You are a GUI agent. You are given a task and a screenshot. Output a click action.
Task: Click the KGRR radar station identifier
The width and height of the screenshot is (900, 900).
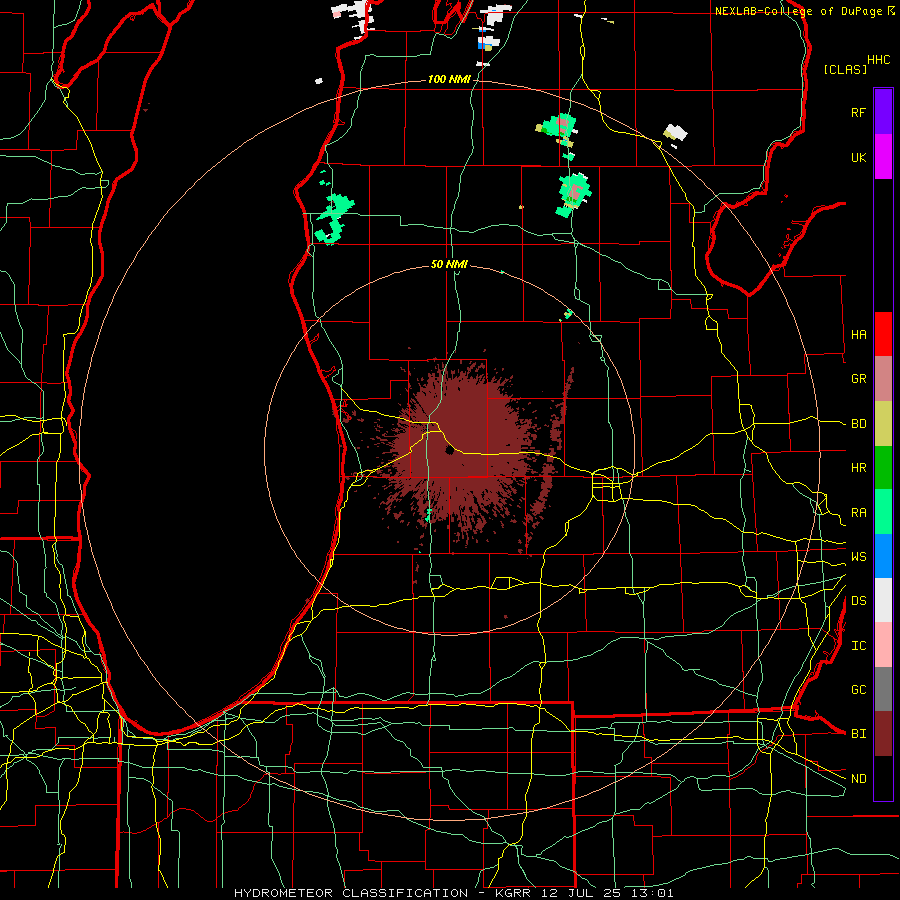click(513, 893)
